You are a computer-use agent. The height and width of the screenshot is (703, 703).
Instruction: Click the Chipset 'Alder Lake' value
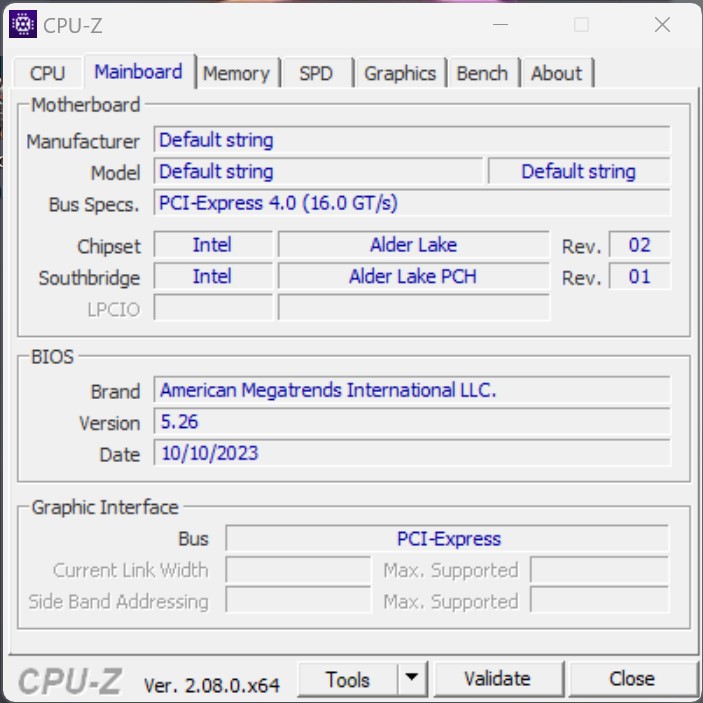pos(413,245)
